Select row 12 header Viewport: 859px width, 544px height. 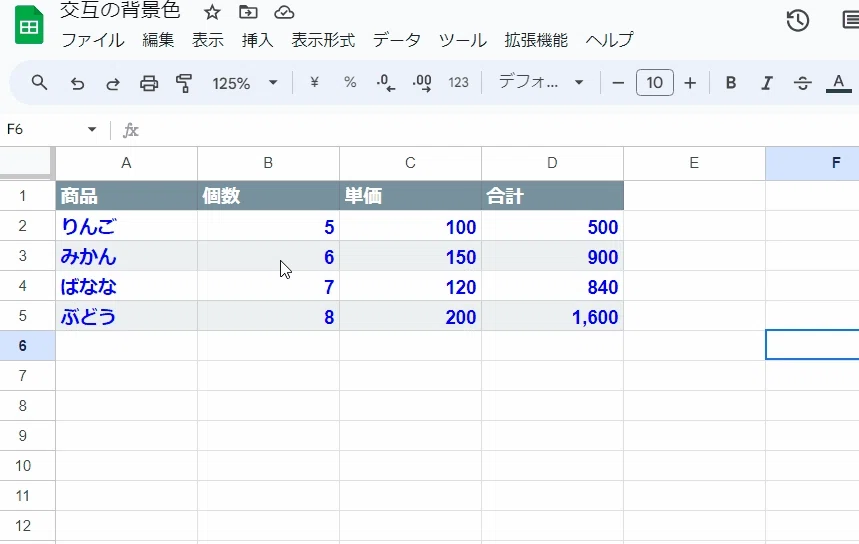pyautogui.click(x=27, y=526)
